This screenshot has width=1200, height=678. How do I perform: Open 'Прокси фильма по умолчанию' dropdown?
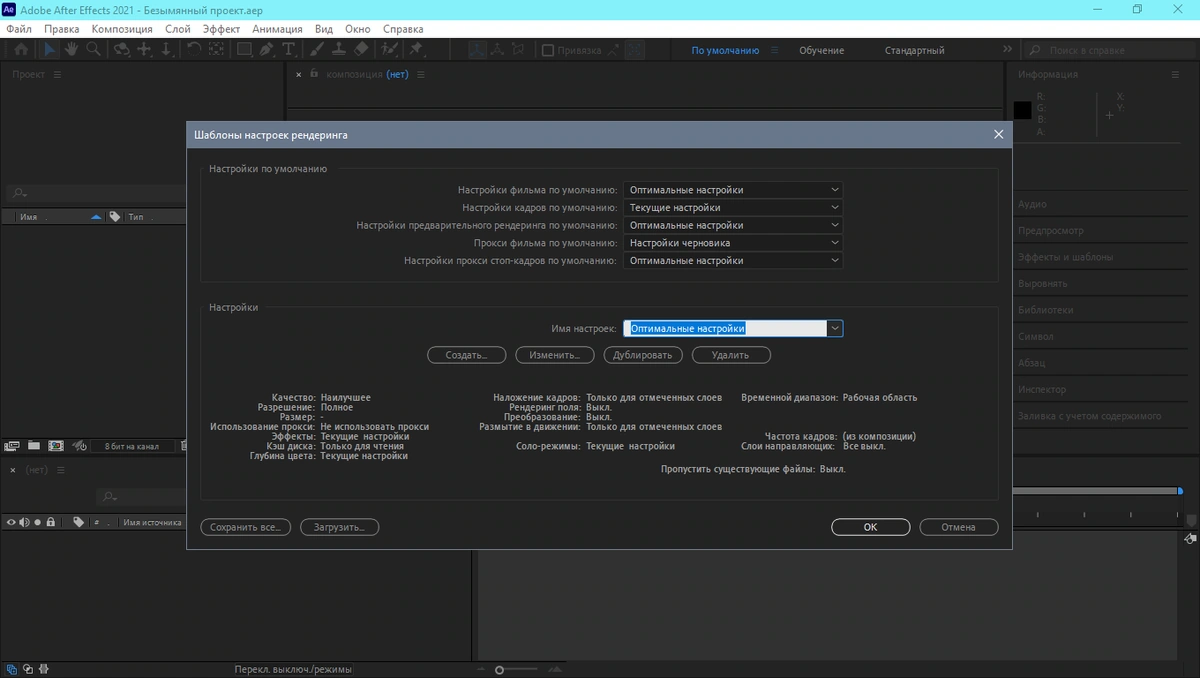(733, 243)
